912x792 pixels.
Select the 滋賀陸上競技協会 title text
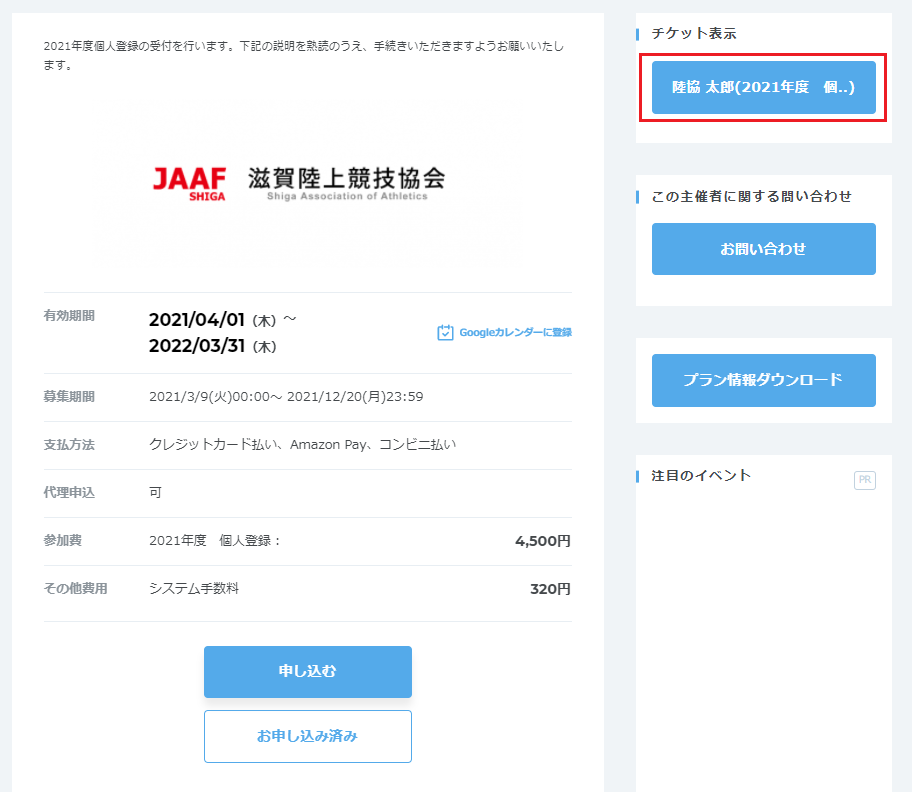[346, 179]
